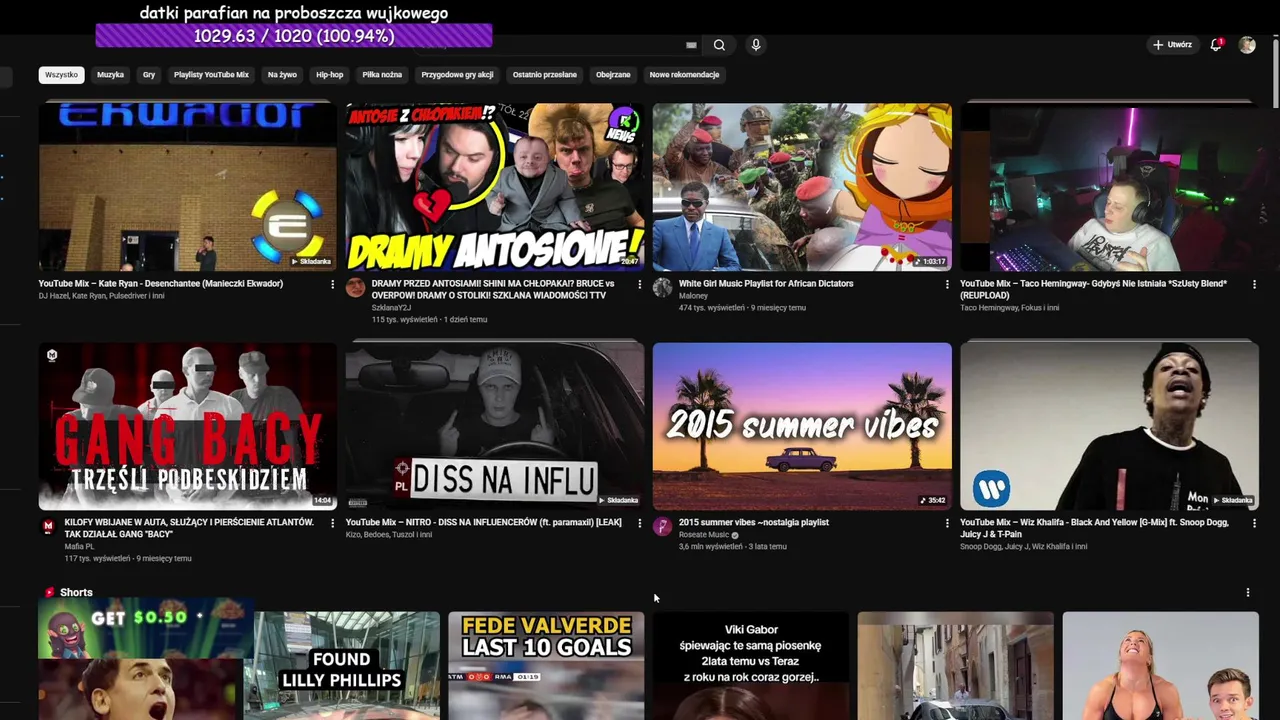The width and height of the screenshot is (1280, 720).
Task: Open Maloney channel name link
Action: (x=693, y=296)
